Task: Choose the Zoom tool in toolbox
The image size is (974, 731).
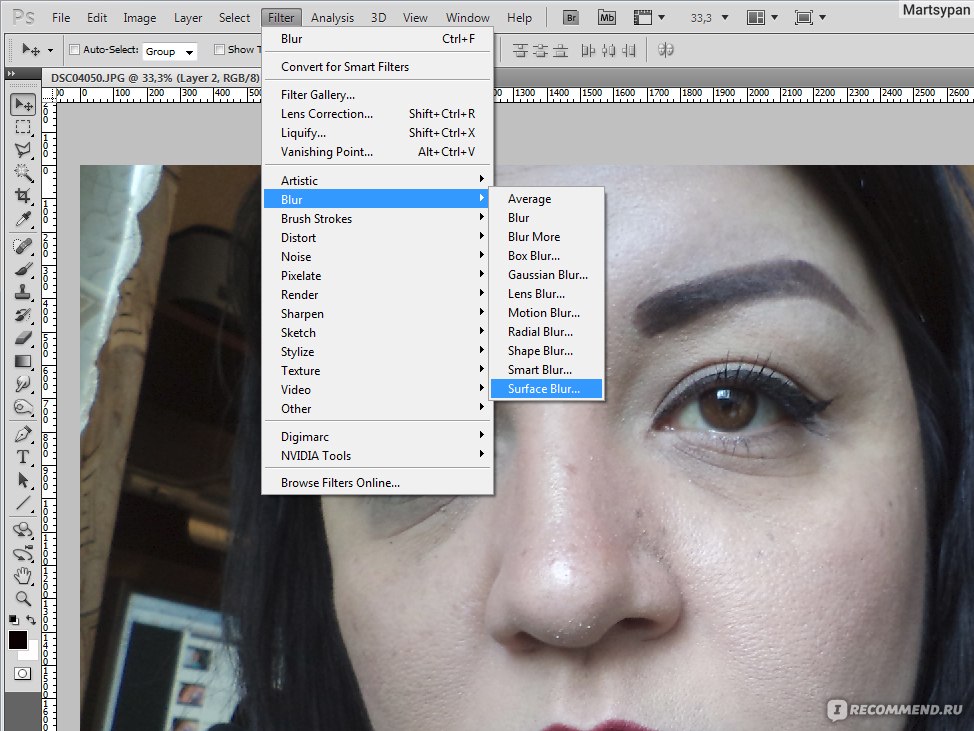Action: (22, 599)
